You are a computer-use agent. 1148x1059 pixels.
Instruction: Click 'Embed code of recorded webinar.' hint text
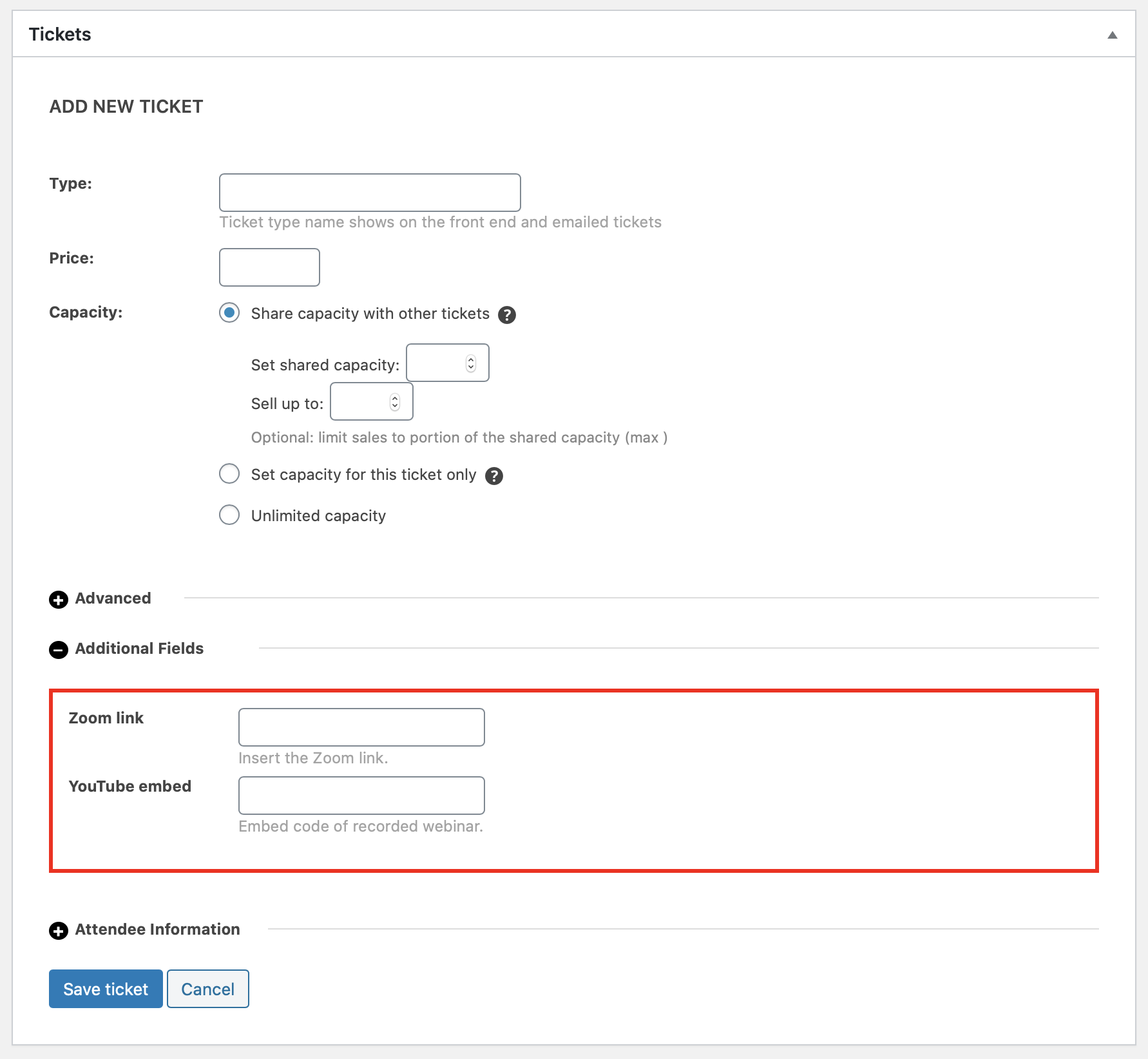361,826
